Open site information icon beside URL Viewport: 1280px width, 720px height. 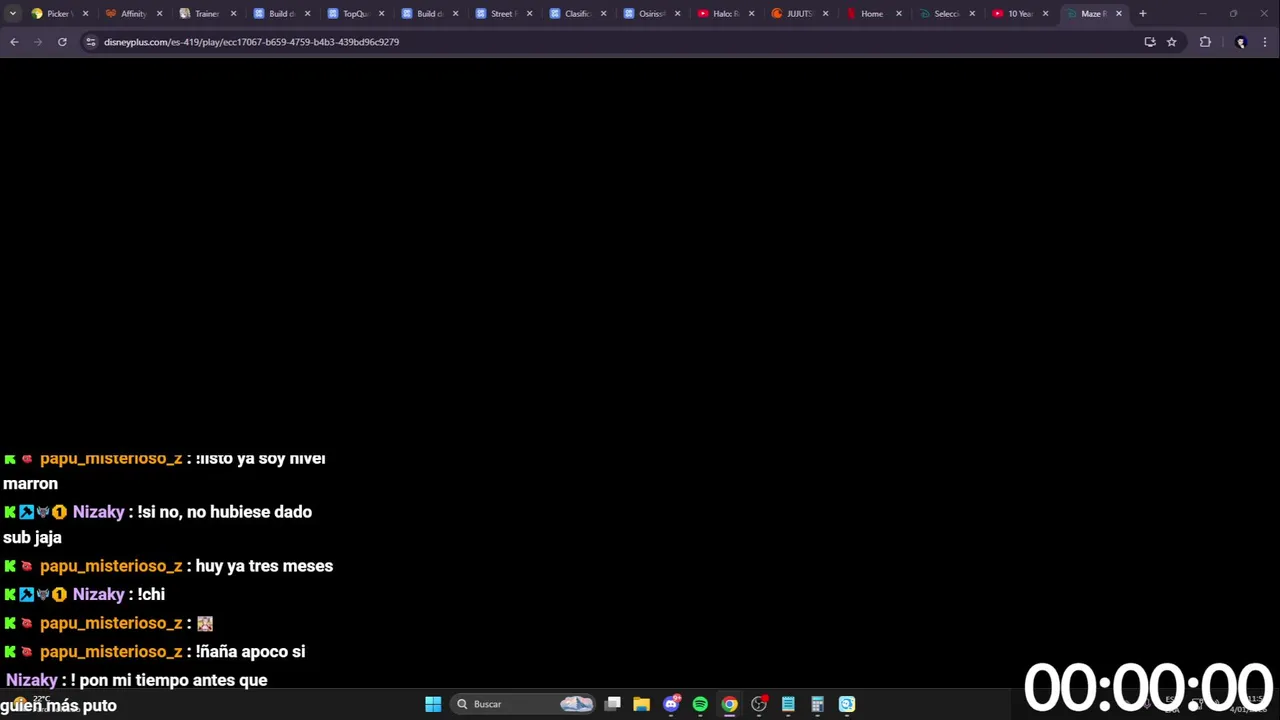90,42
